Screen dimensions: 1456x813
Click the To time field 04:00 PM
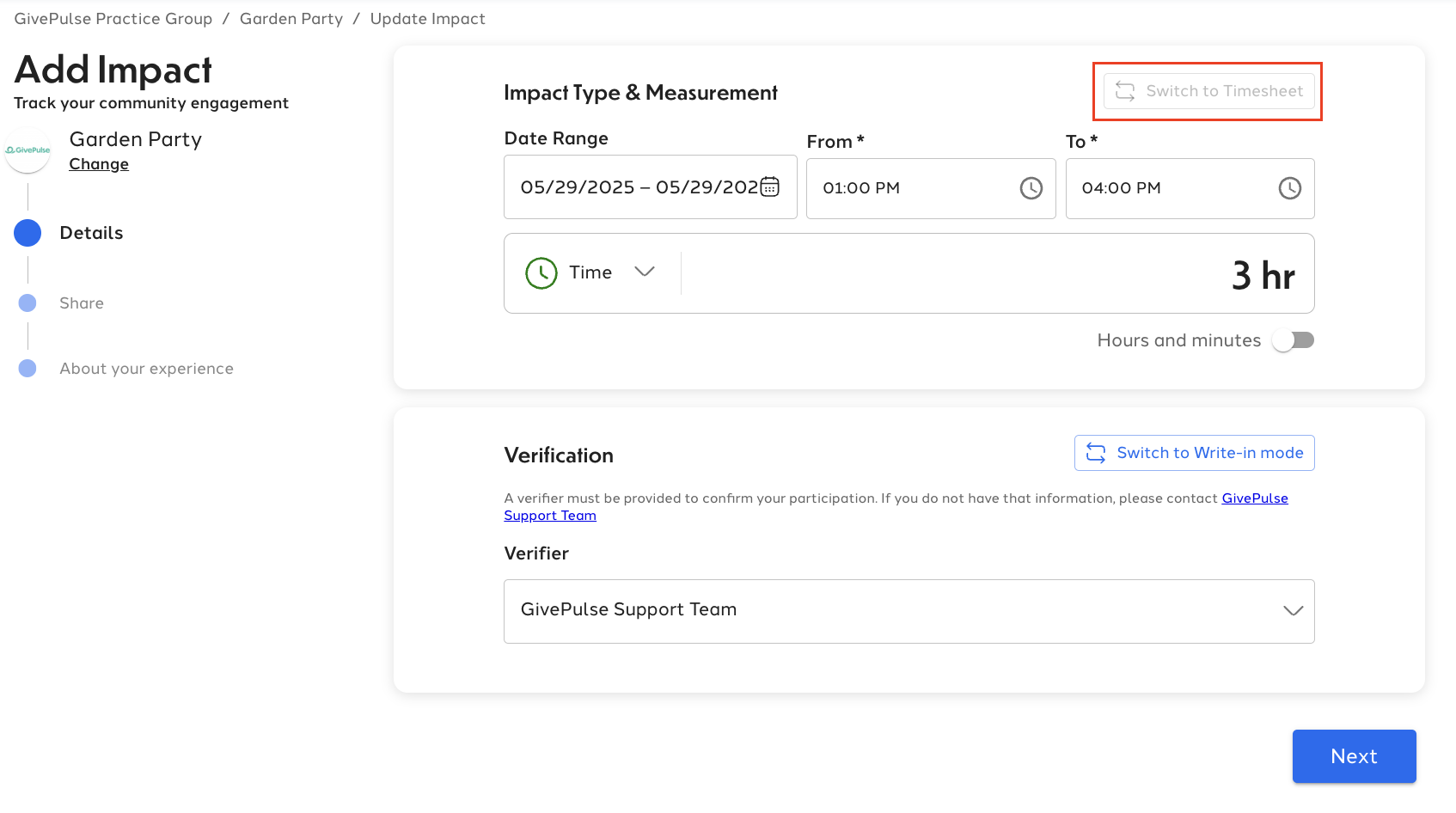coord(1190,188)
